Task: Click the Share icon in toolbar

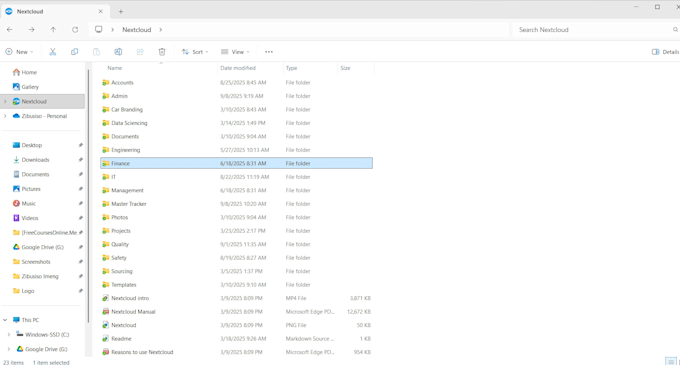Action: tap(140, 52)
